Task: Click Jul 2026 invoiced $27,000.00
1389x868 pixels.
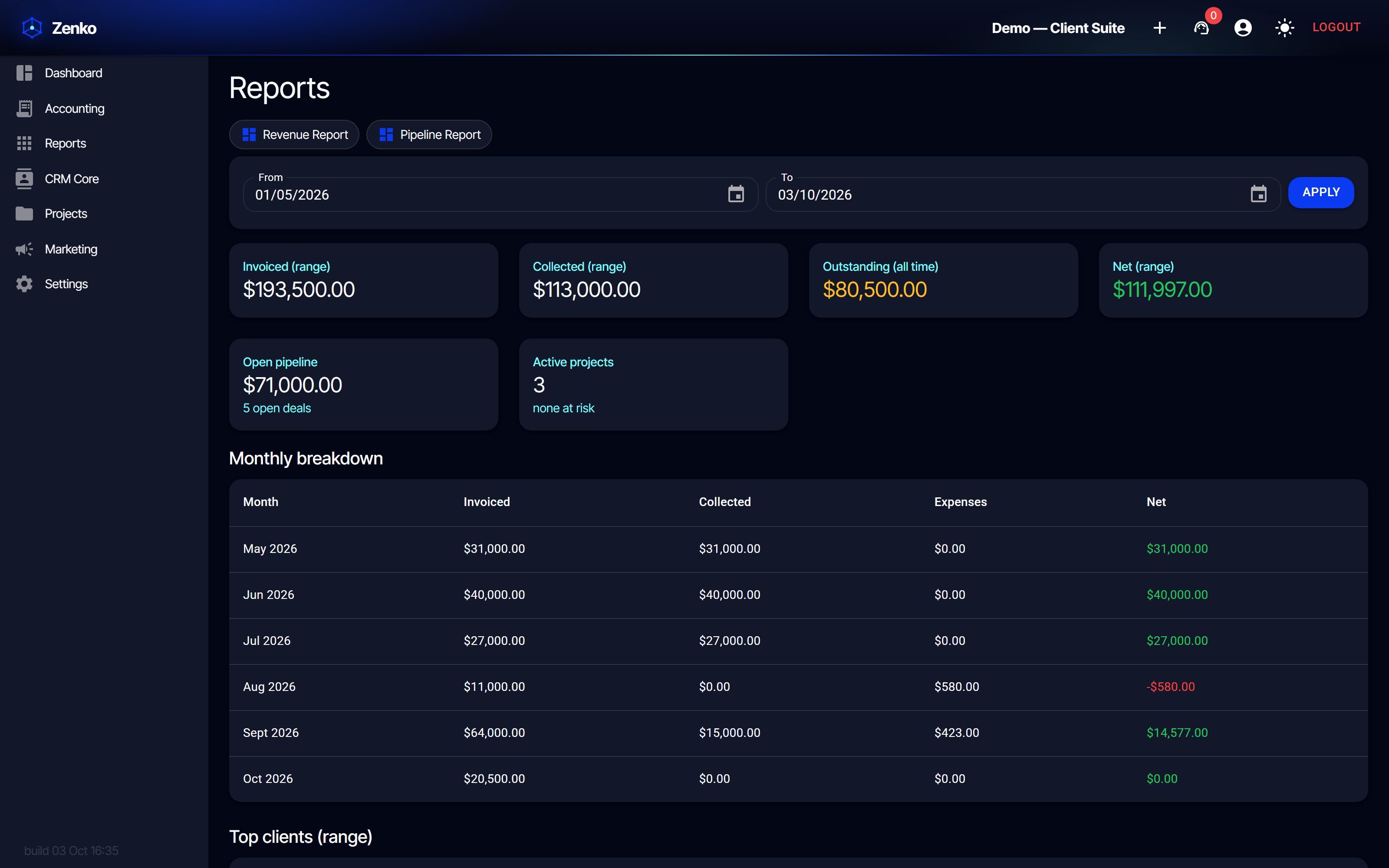Action: pos(494,641)
